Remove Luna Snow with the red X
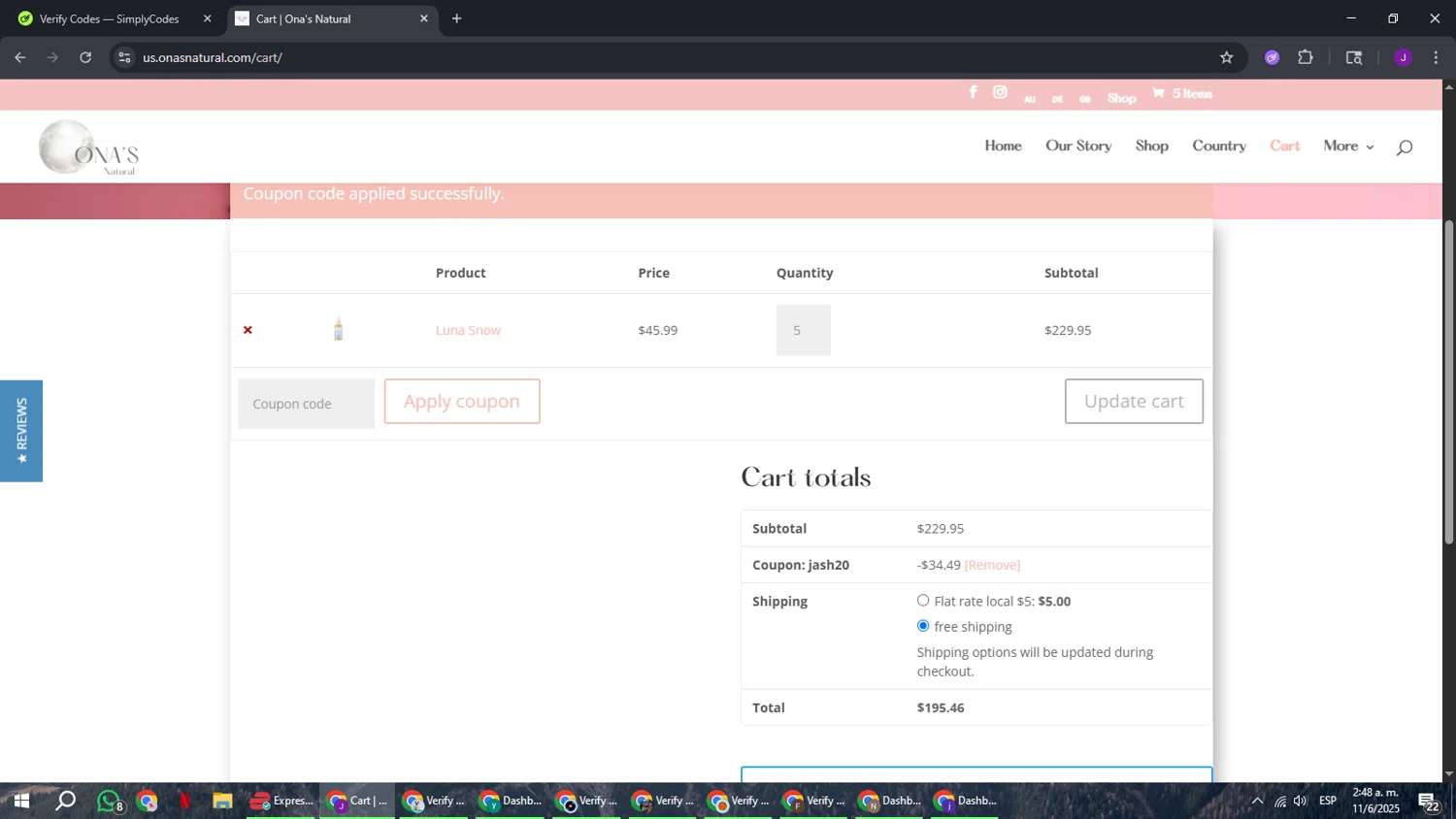The image size is (1456, 819). [x=248, y=330]
